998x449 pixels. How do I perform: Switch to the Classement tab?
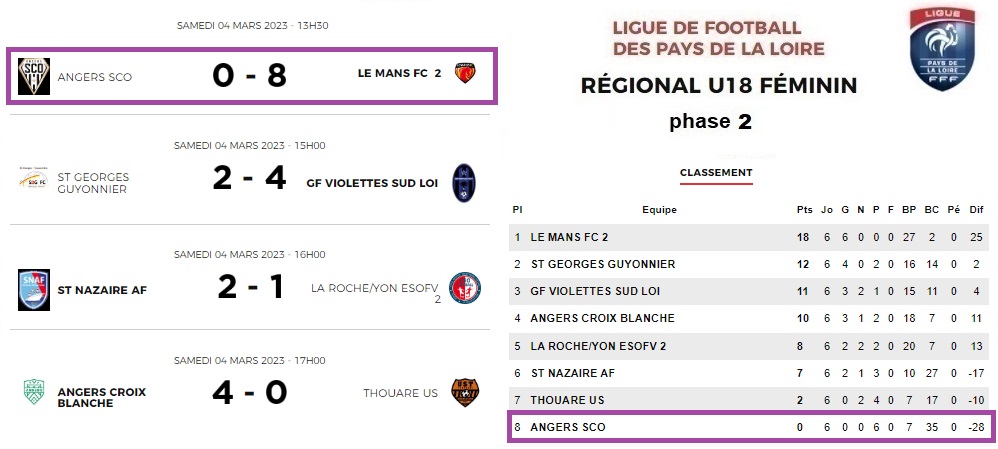tap(716, 173)
